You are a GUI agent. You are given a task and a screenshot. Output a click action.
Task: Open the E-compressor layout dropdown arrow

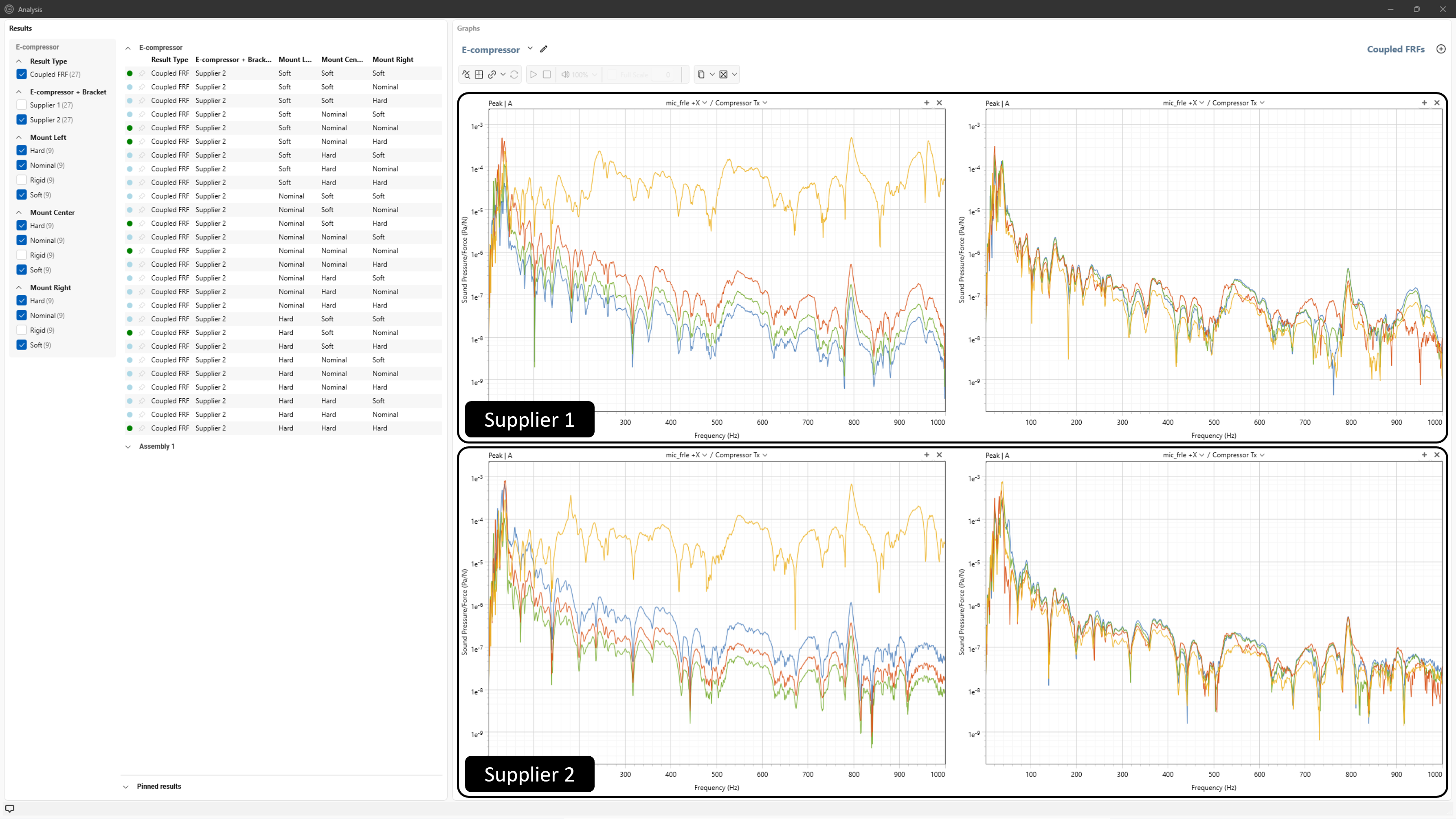coord(529,48)
